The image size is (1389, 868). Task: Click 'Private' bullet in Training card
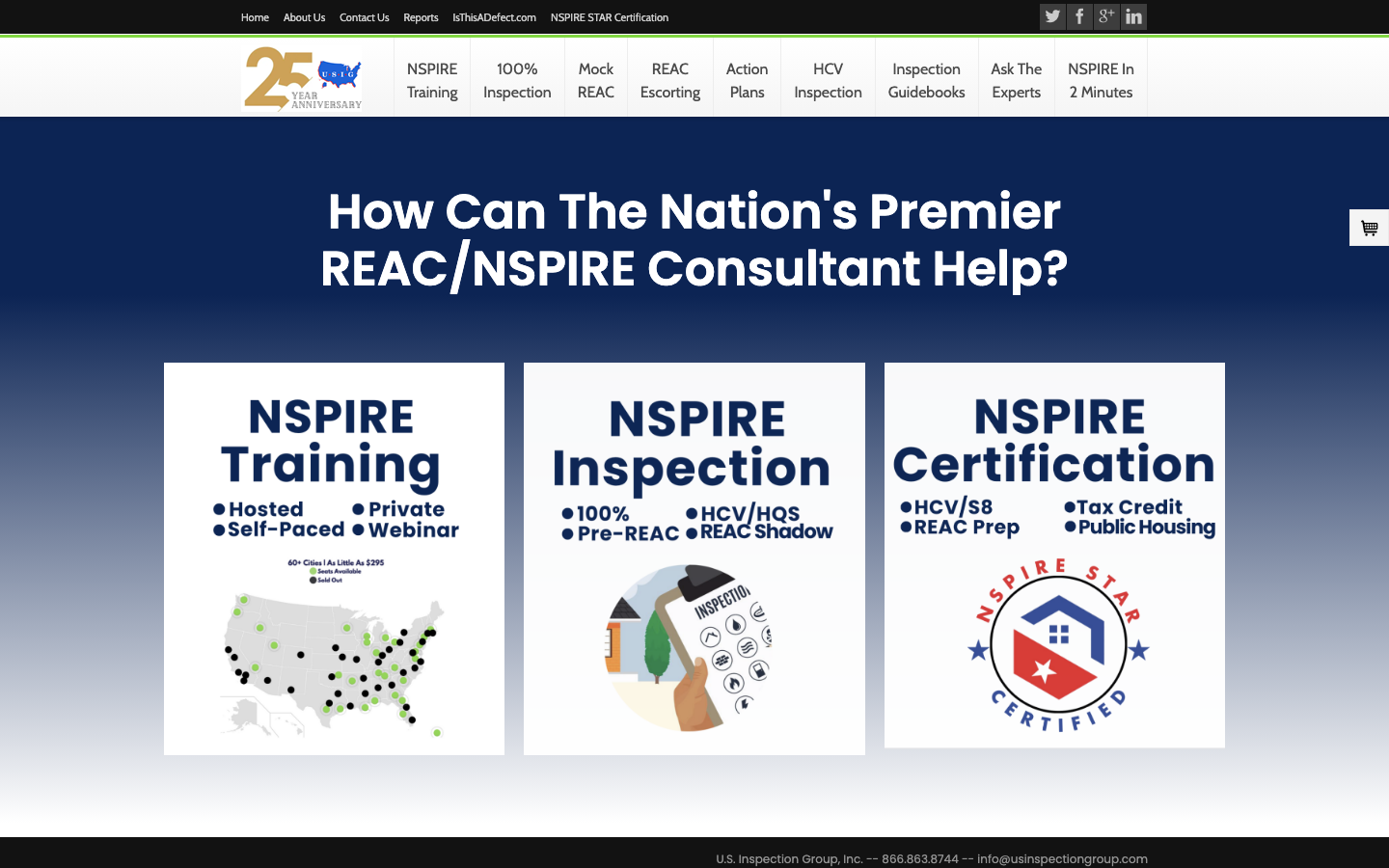click(x=398, y=509)
